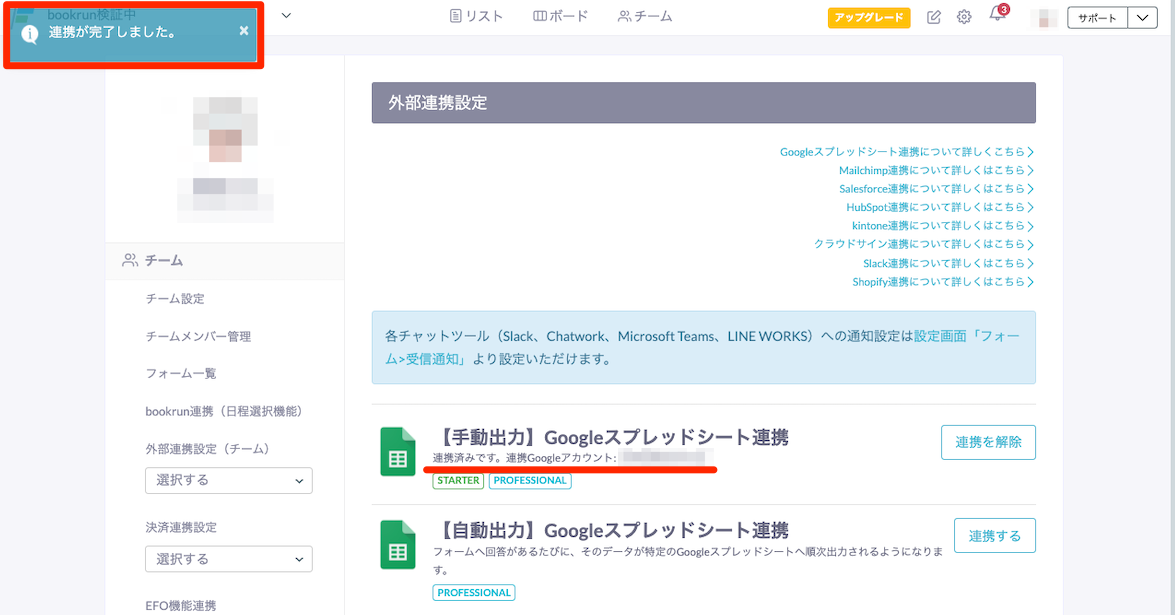Expand the サポート dropdown arrow

1142,17
